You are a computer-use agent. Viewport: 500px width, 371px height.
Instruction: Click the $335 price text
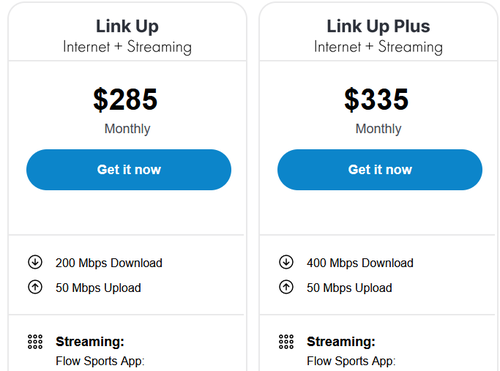coord(376,99)
